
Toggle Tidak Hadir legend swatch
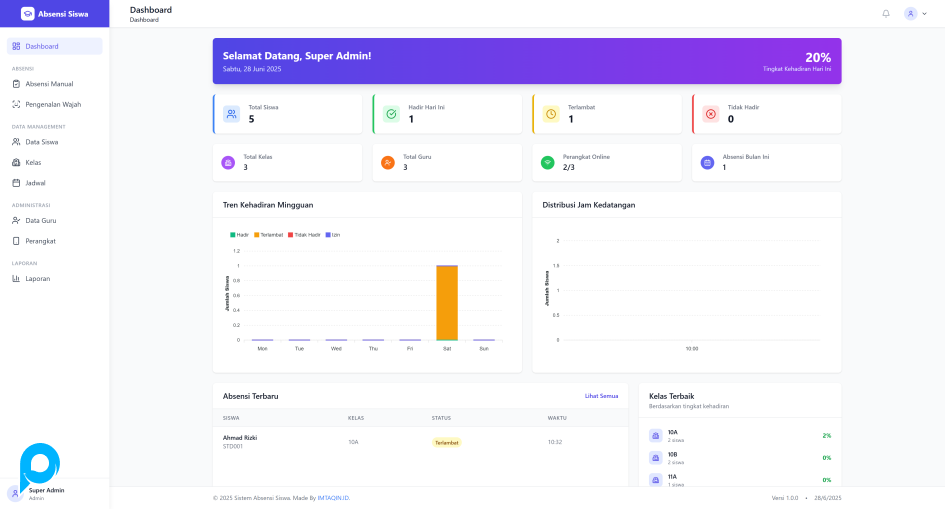291,234
